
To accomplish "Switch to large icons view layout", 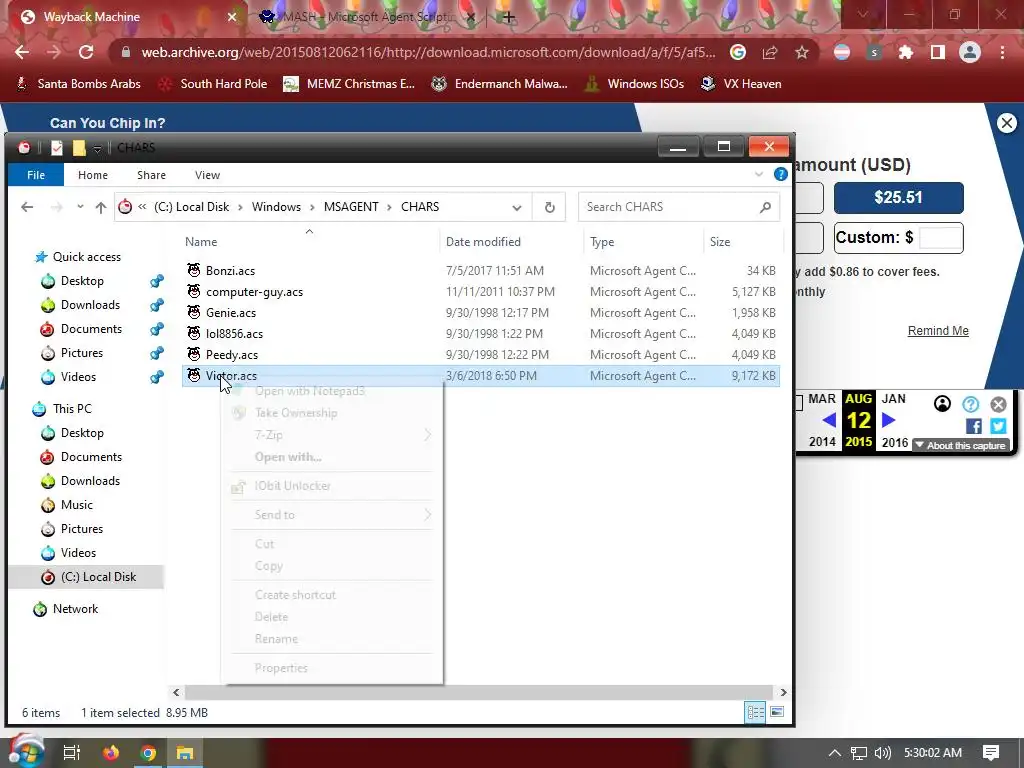I will [x=777, y=712].
